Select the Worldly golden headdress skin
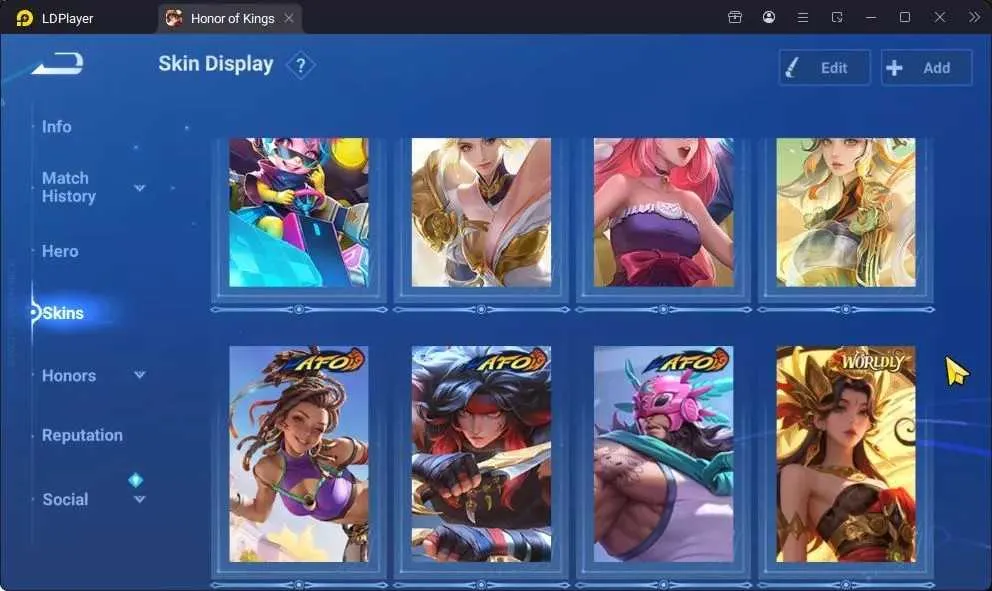This screenshot has height=591, width=992. tap(846, 454)
